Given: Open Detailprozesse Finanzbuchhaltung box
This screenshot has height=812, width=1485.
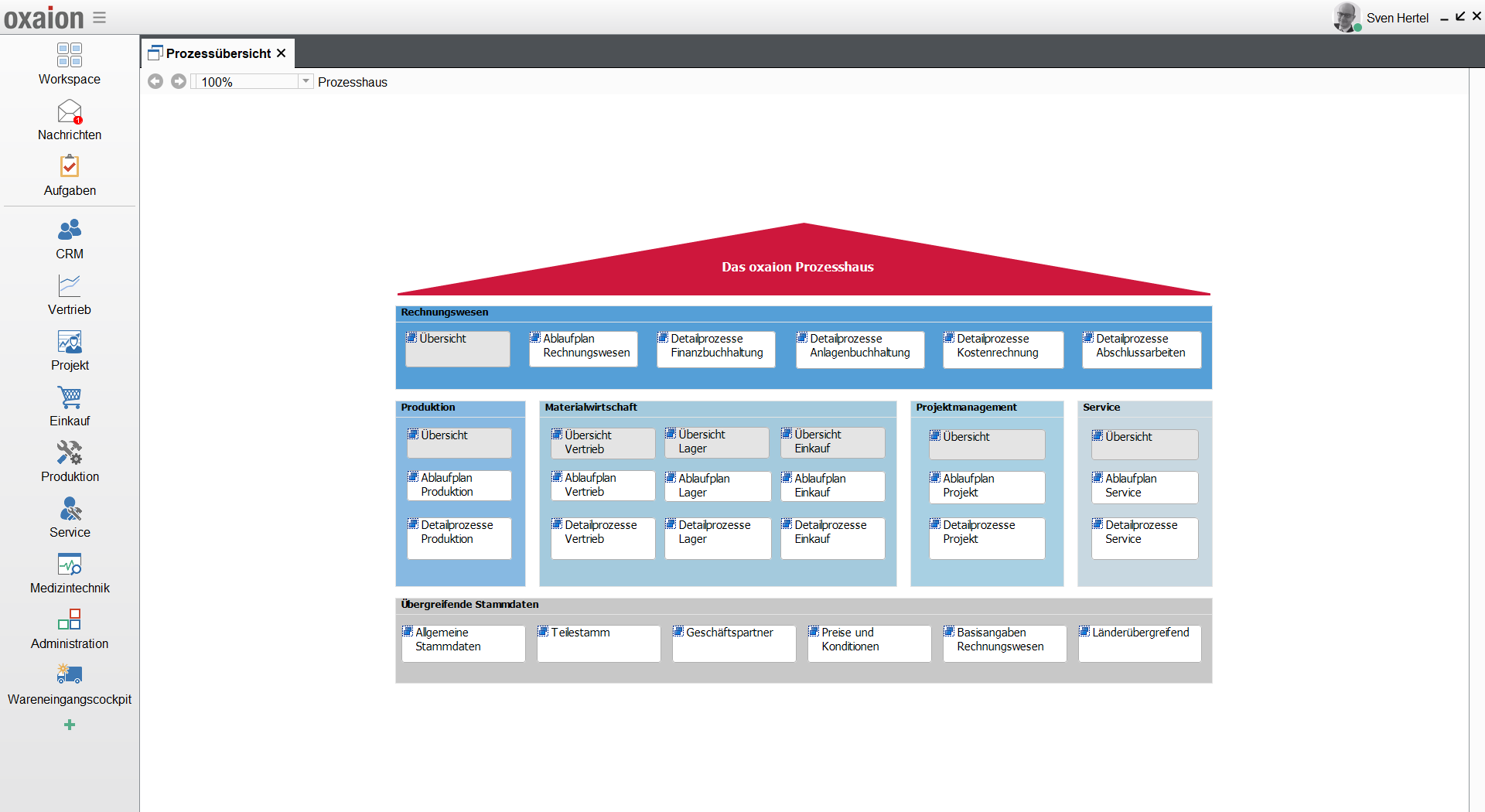Looking at the screenshot, I should coord(716,349).
